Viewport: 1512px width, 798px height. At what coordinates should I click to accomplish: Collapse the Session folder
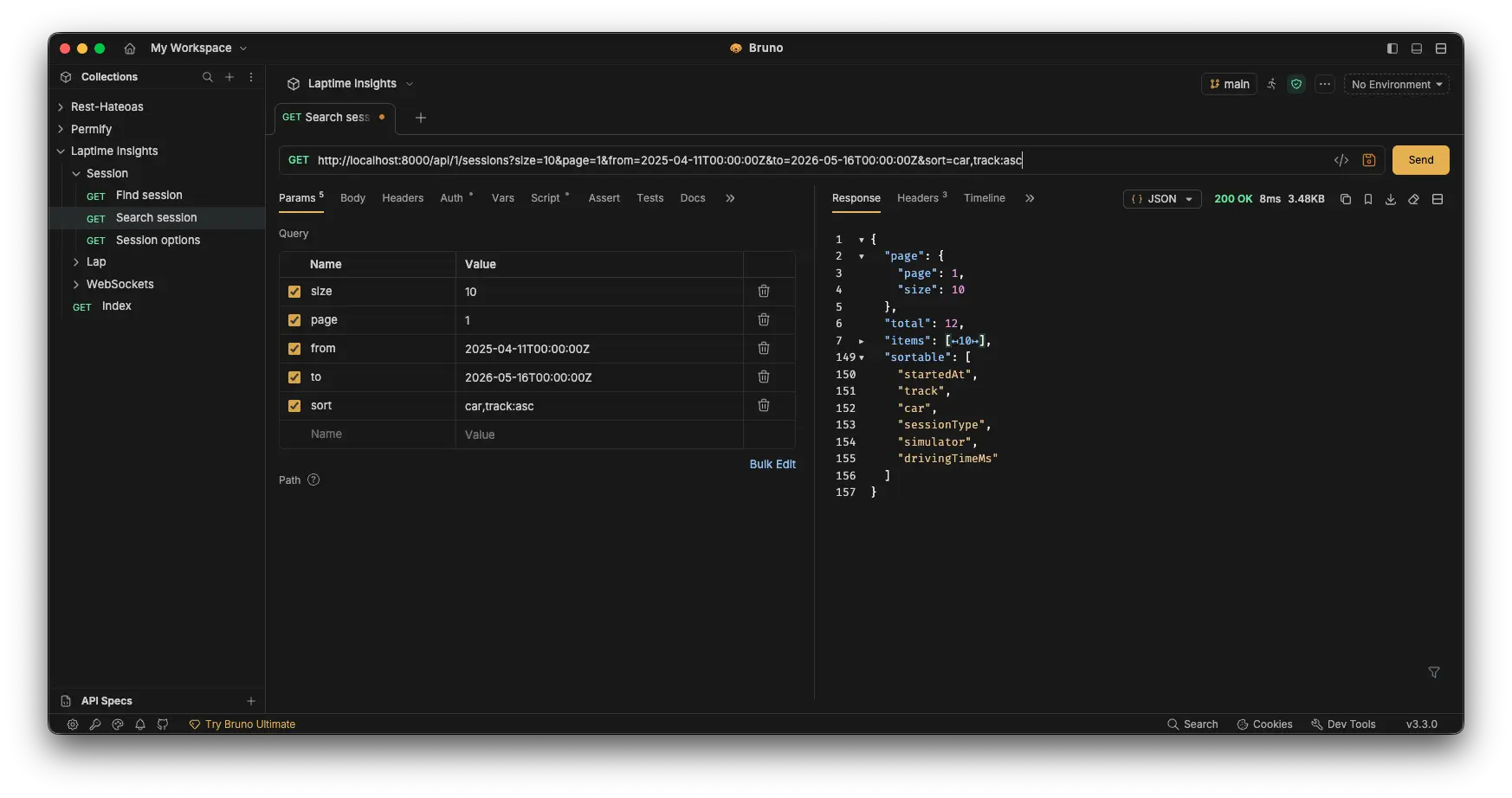(x=76, y=174)
